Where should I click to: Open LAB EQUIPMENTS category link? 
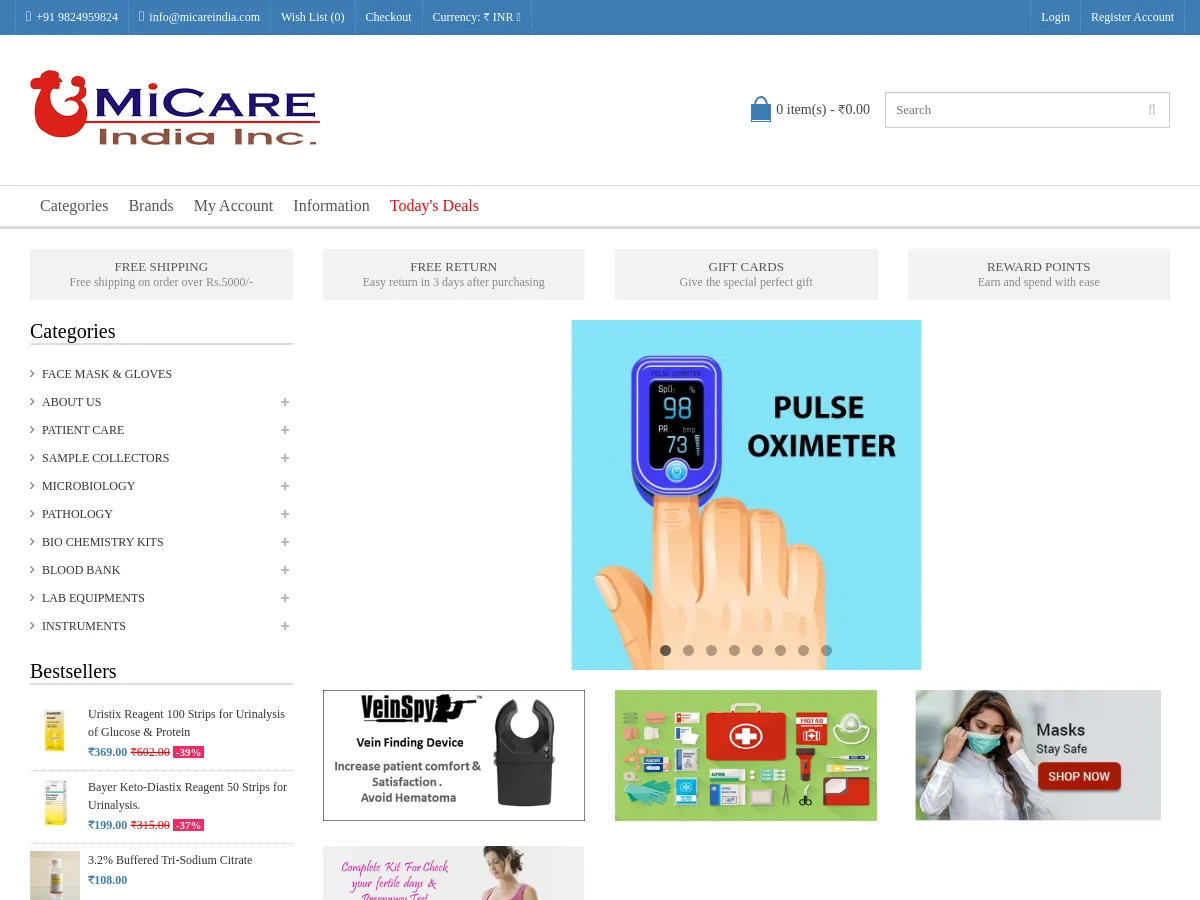pyautogui.click(x=93, y=598)
